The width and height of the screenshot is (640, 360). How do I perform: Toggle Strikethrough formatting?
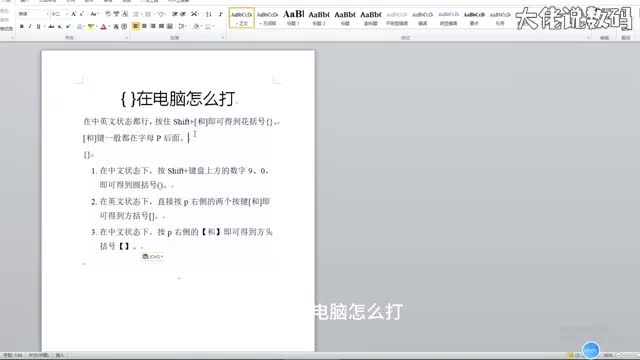(51, 27)
